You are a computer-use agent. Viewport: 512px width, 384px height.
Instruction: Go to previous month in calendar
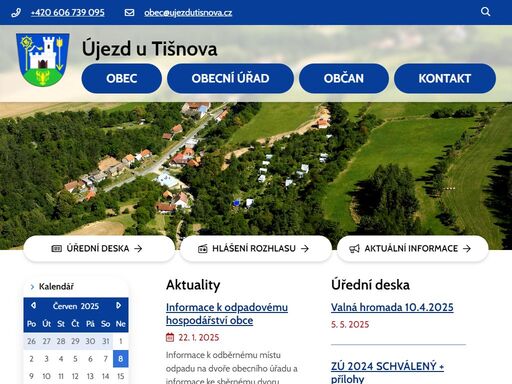[33, 305]
